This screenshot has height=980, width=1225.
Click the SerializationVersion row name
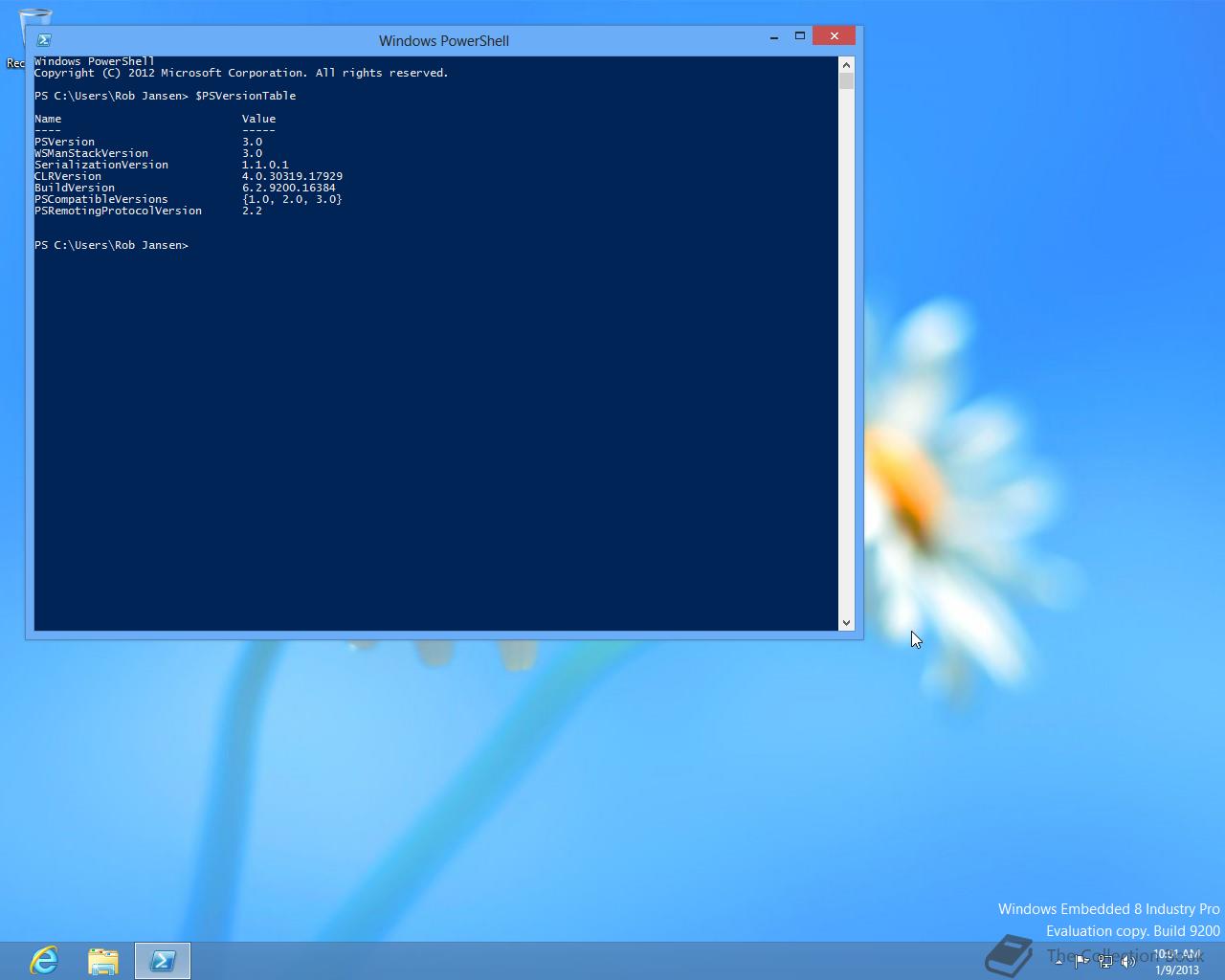101,165
